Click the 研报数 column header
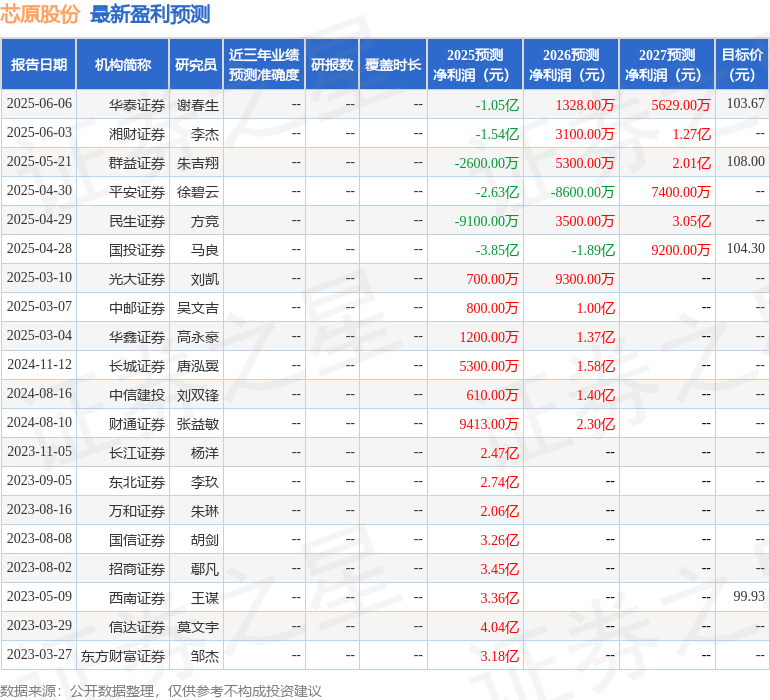The height and width of the screenshot is (700, 770). click(x=331, y=65)
